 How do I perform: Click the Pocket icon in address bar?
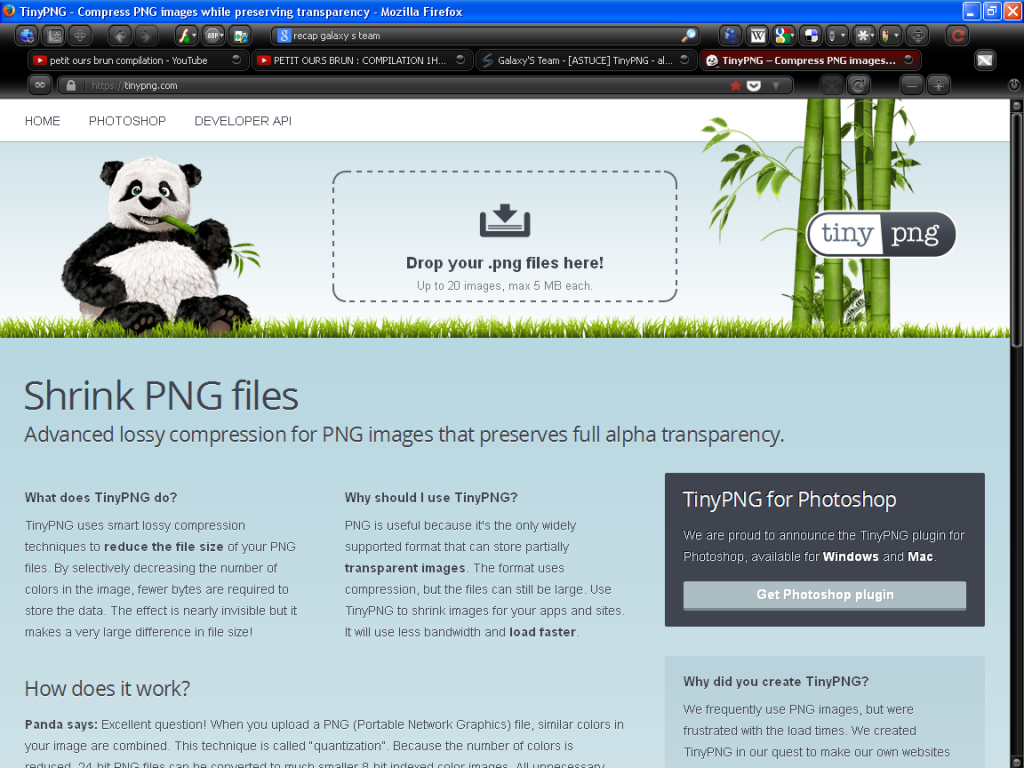point(754,85)
